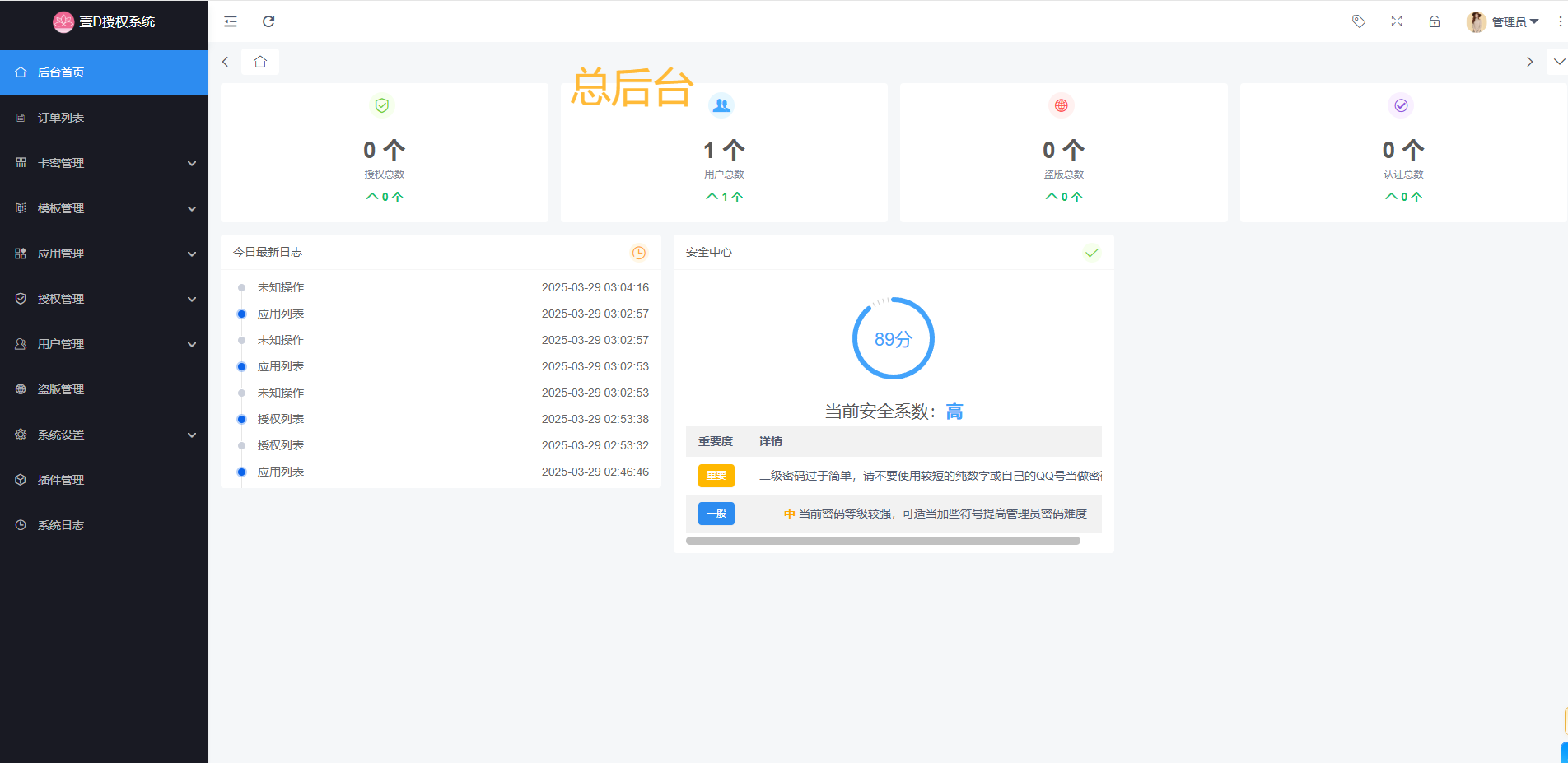This screenshot has height=763, width=1568.
Task: Select the home tab in breadcrumb bar
Action: click(259, 61)
